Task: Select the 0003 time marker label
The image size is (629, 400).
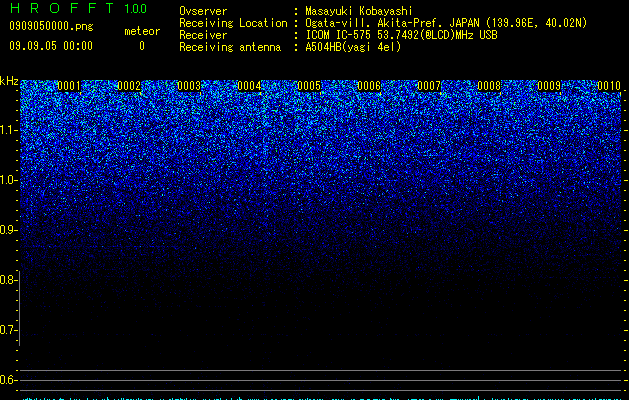Action: pos(189,86)
